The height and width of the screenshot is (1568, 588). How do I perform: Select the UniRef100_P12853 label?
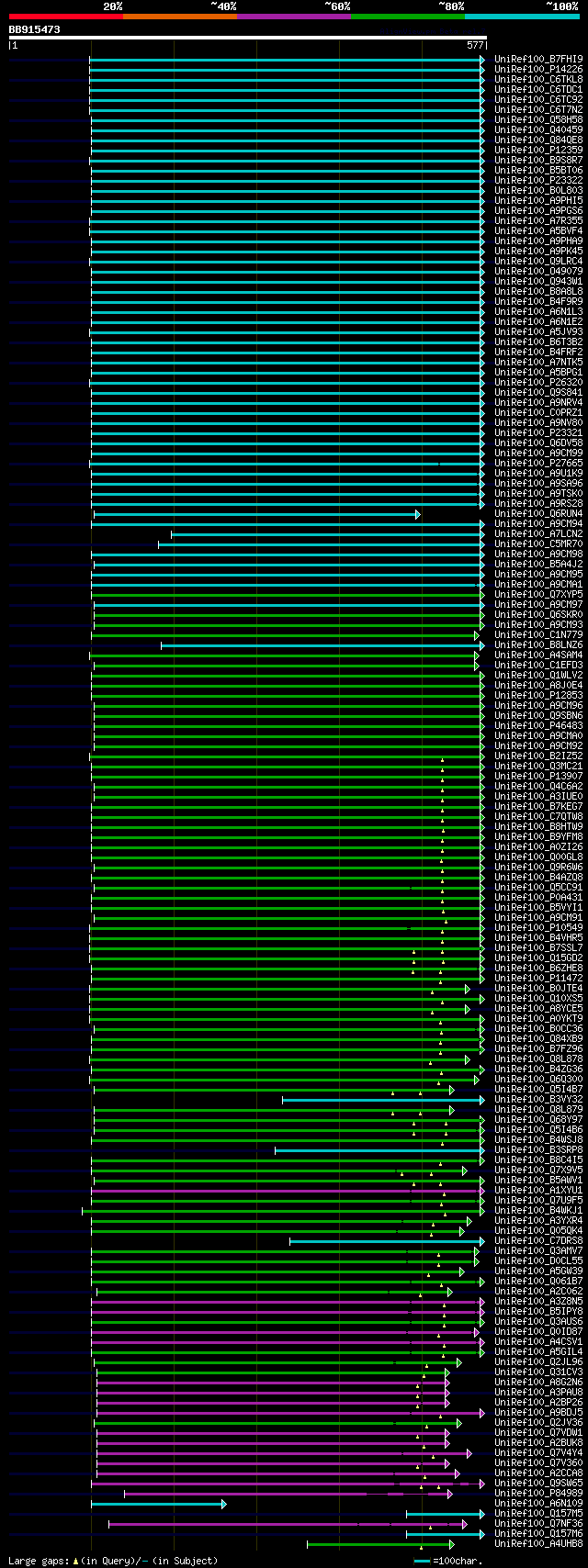point(538,695)
